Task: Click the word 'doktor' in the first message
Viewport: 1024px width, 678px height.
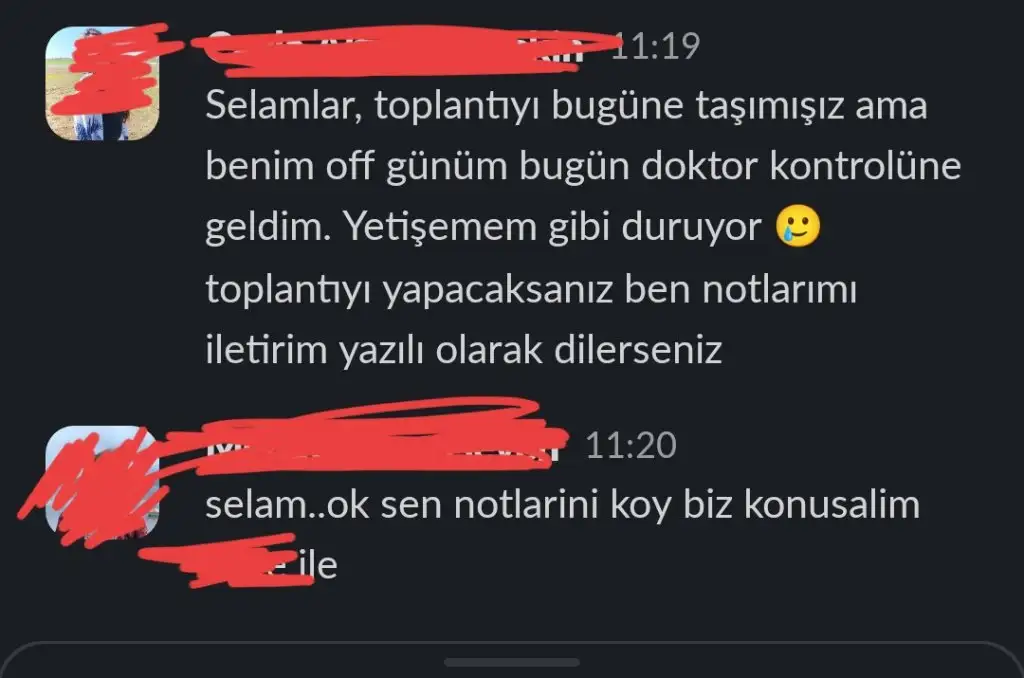Action: click(699, 166)
